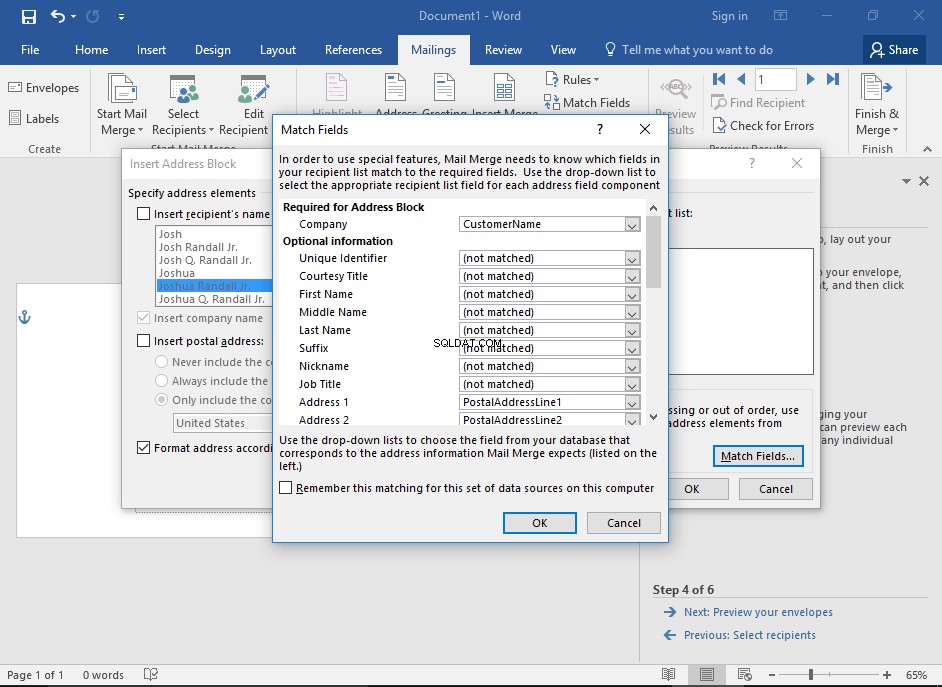
Task: Select the Never include the country radio button
Action: 161,362
